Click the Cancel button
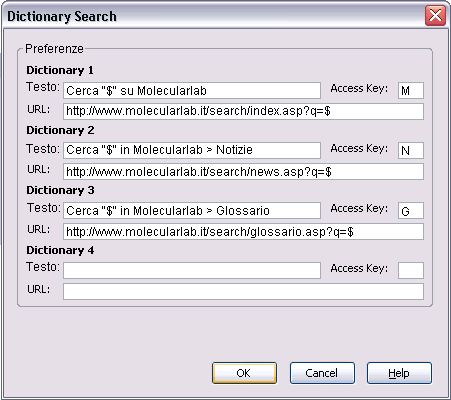 pos(322,373)
